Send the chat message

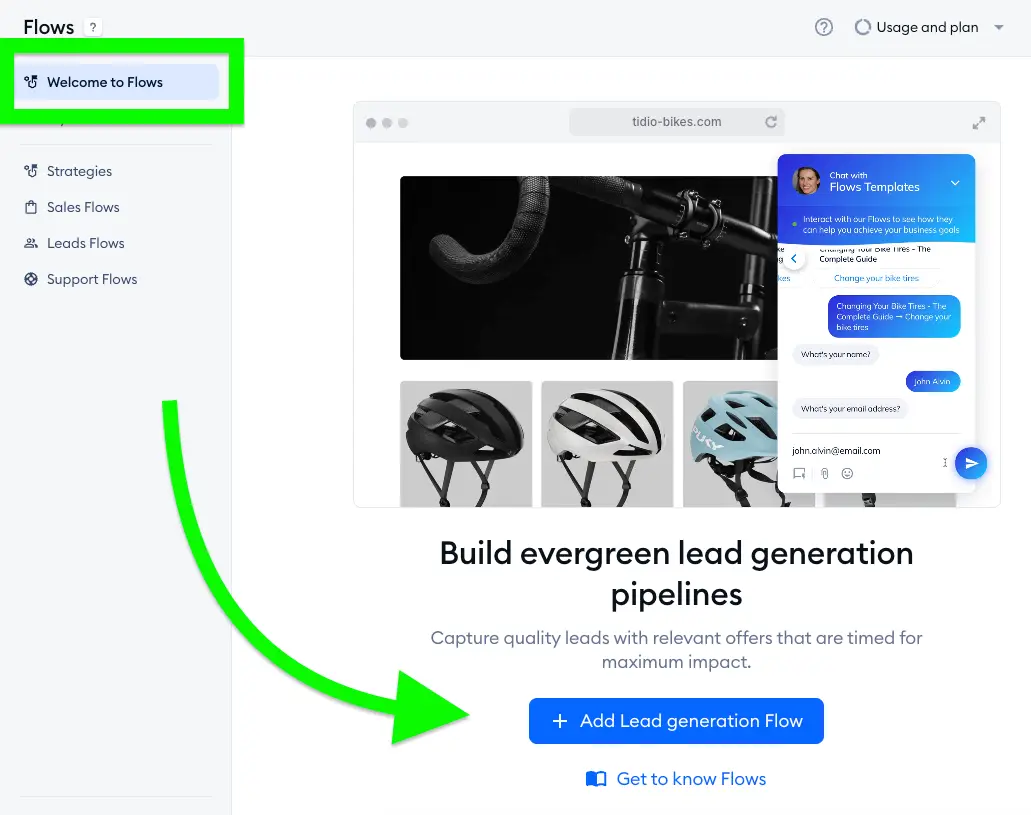tap(971, 463)
